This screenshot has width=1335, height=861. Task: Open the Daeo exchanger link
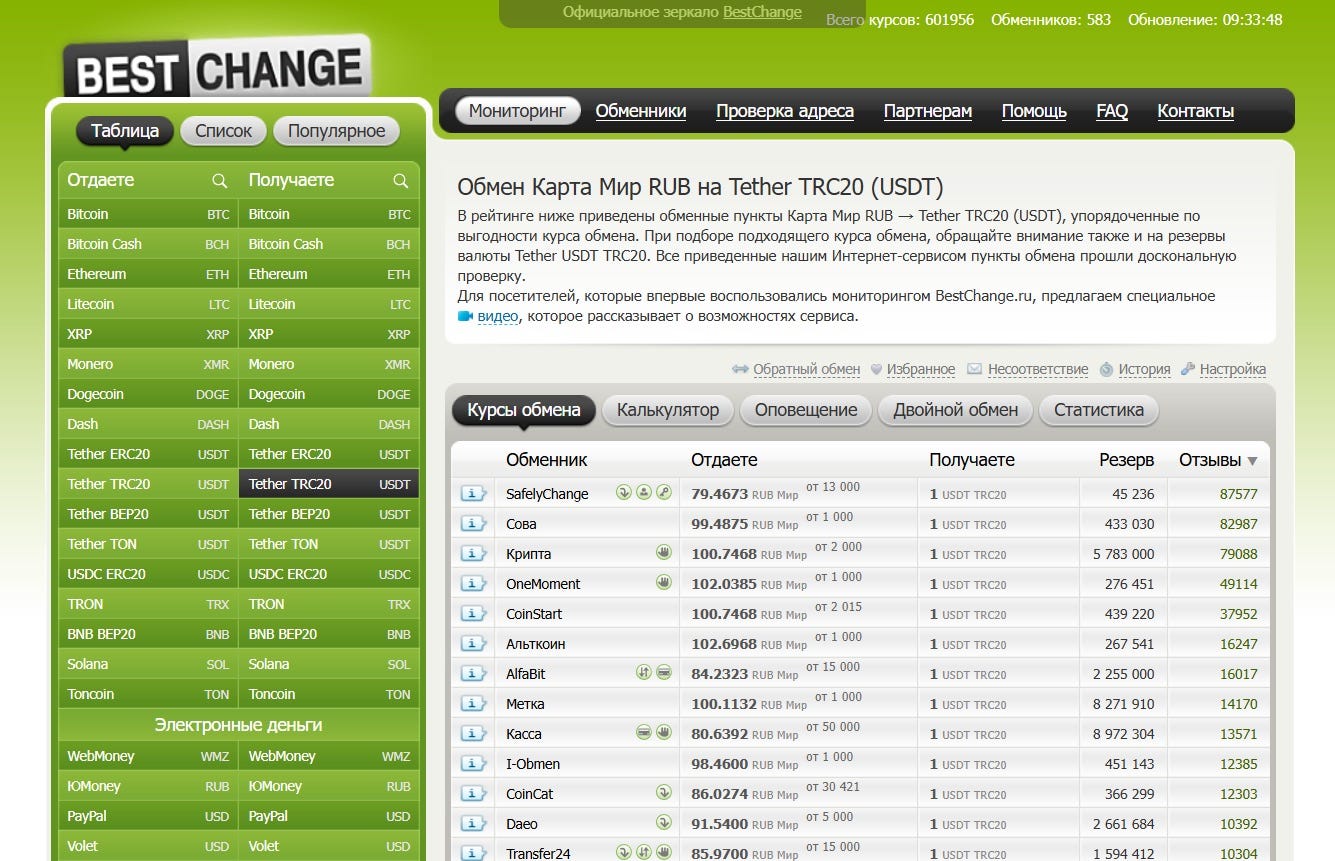pos(522,824)
